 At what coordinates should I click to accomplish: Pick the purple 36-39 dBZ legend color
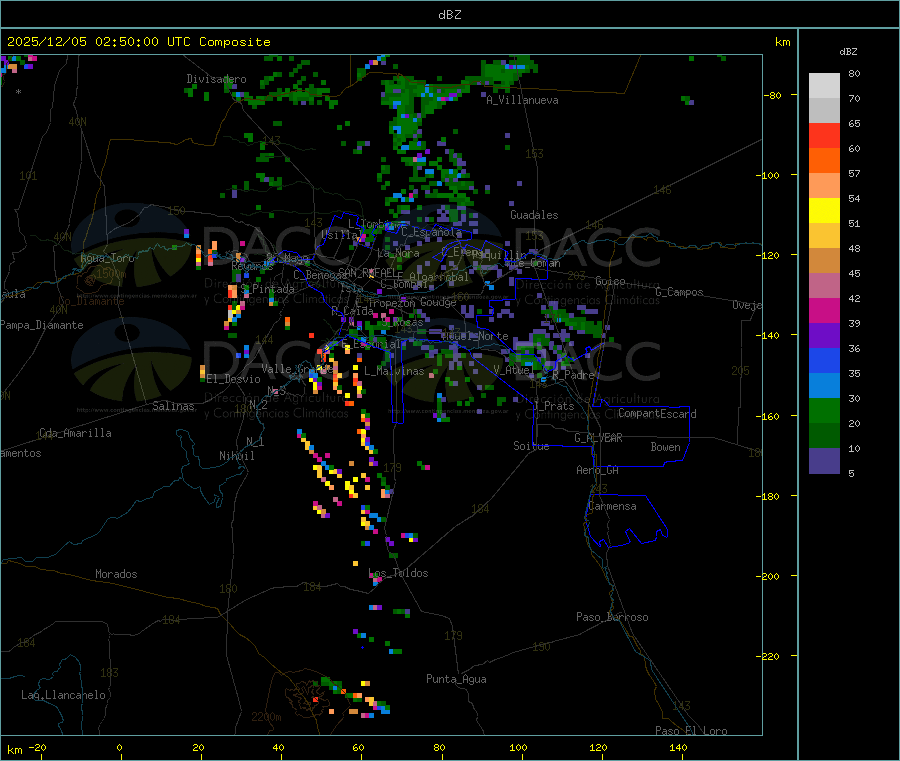coord(824,336)
